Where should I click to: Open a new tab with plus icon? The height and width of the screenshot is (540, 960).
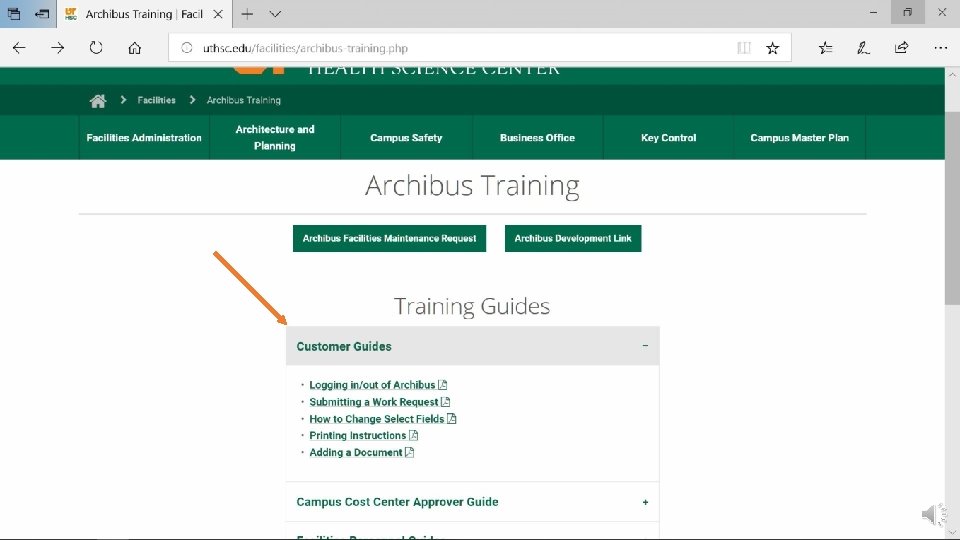(x=247, y=13)
